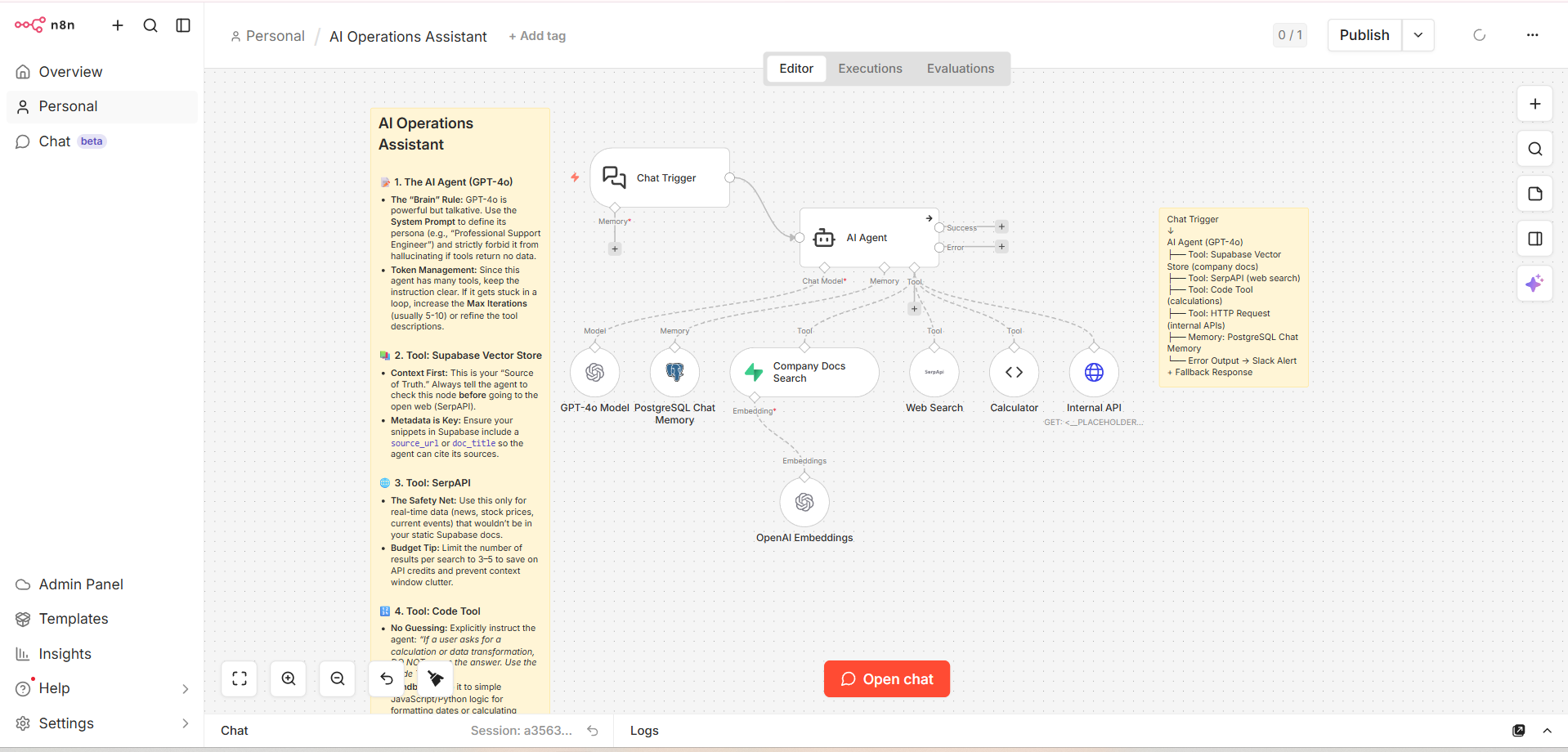The image size is (1568, 752).
Task: Select the Company Docs Search node
Action: (804, 373)
